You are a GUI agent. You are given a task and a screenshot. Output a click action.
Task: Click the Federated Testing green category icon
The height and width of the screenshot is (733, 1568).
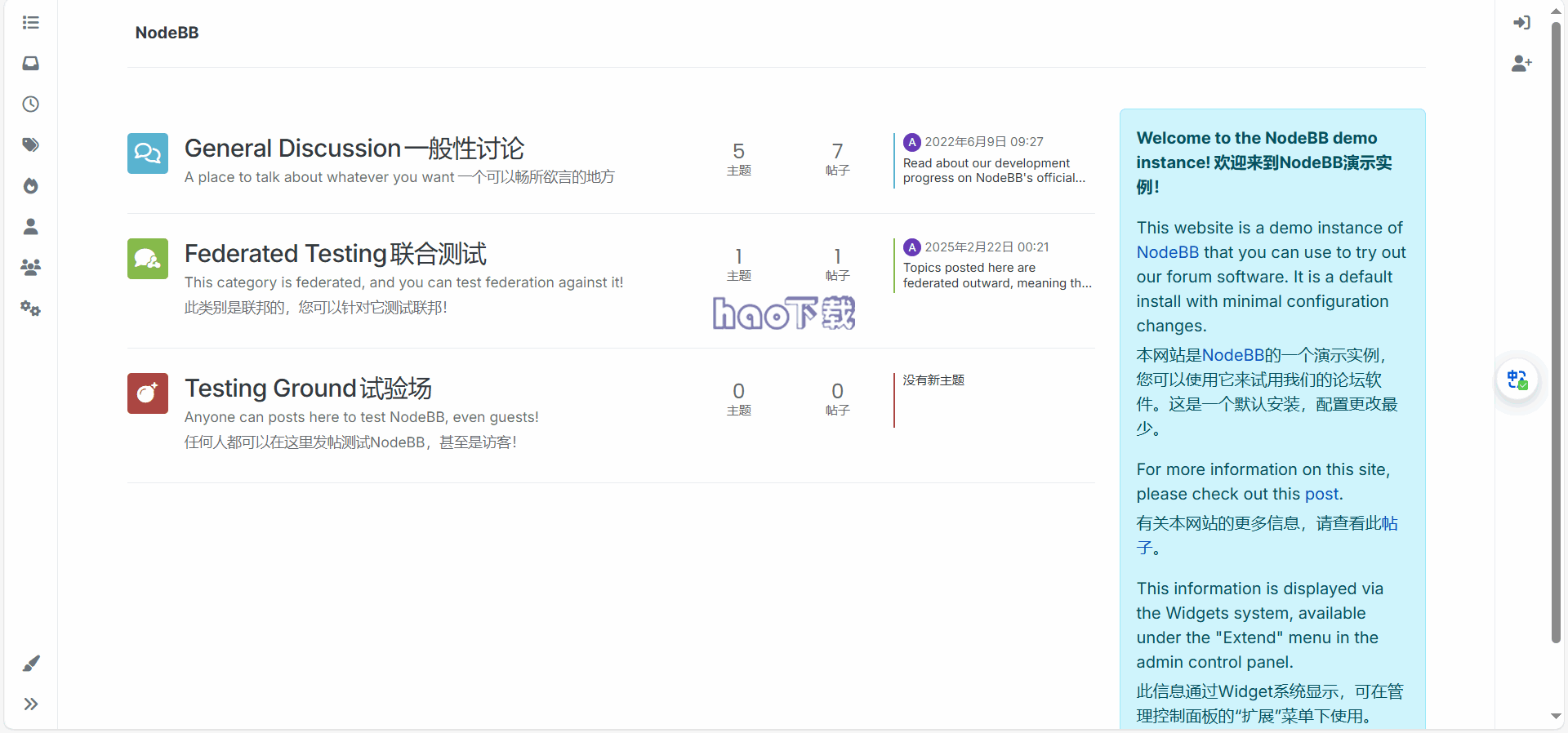click(x=148, y=259)
